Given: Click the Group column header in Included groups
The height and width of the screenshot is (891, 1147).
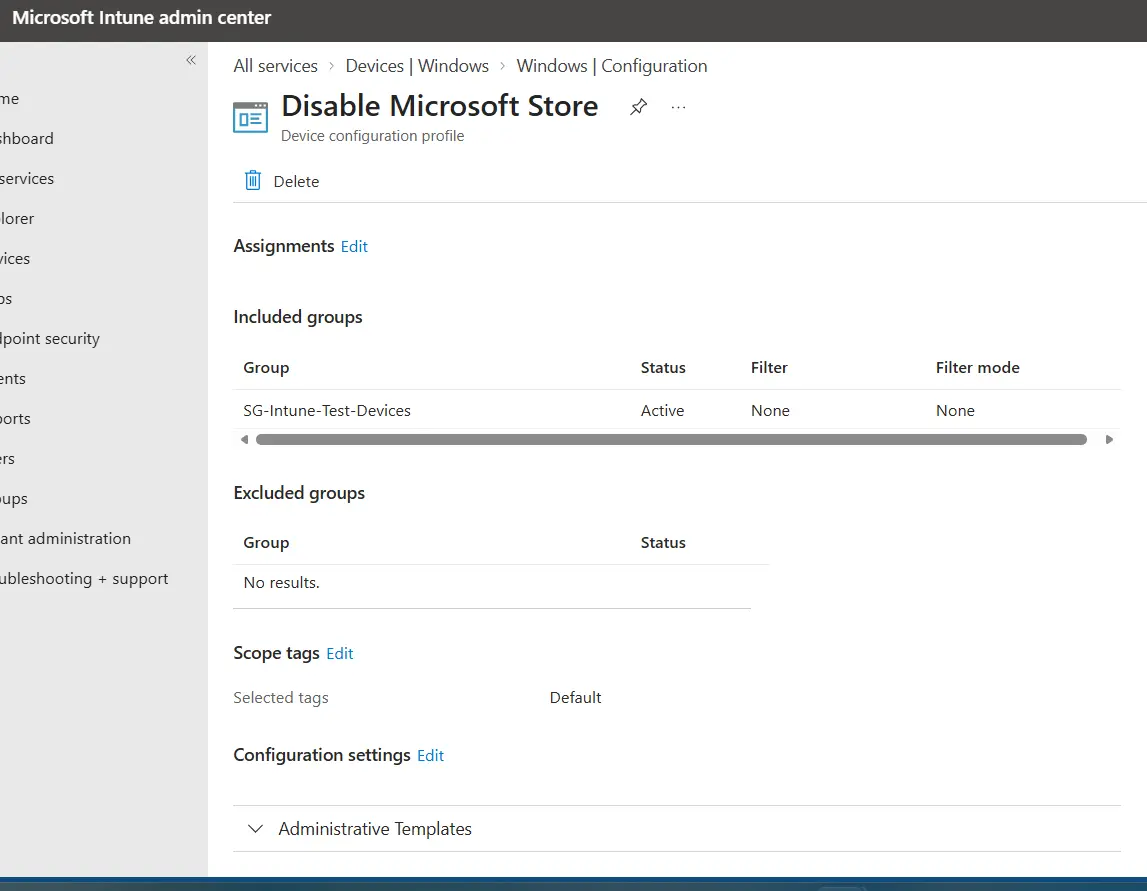Looking at the screenshot, I should coord(266,367).
